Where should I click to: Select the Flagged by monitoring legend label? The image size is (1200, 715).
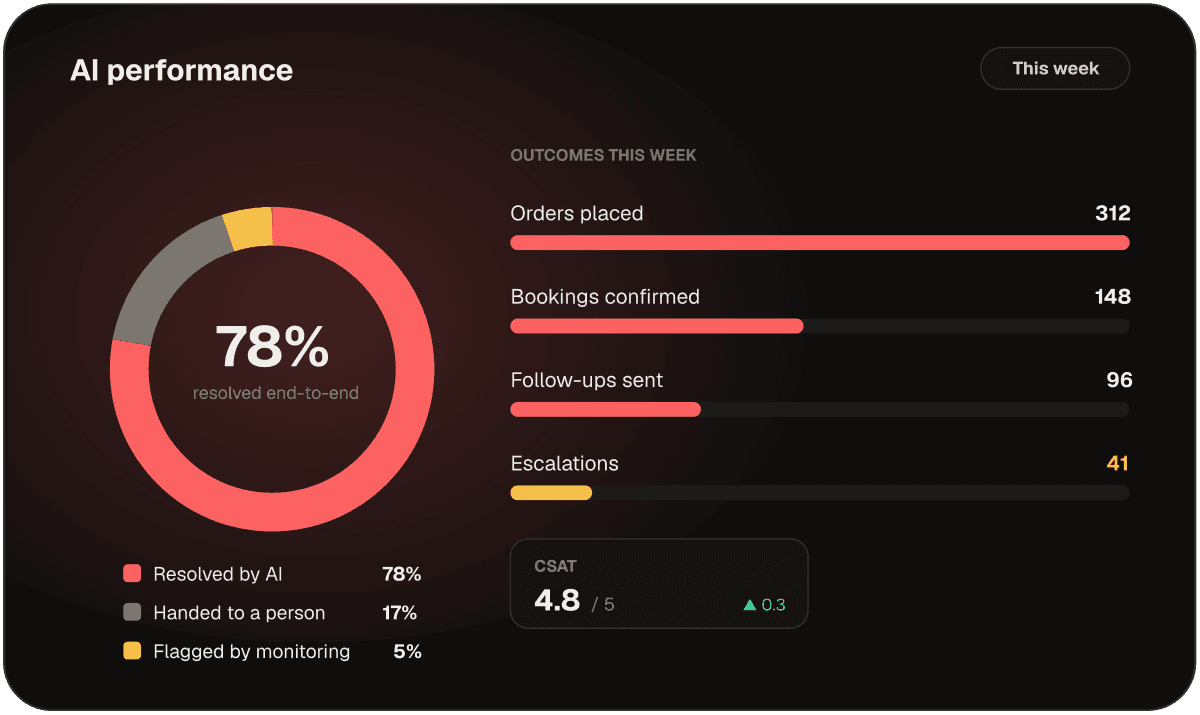click(x=252, y=652)
